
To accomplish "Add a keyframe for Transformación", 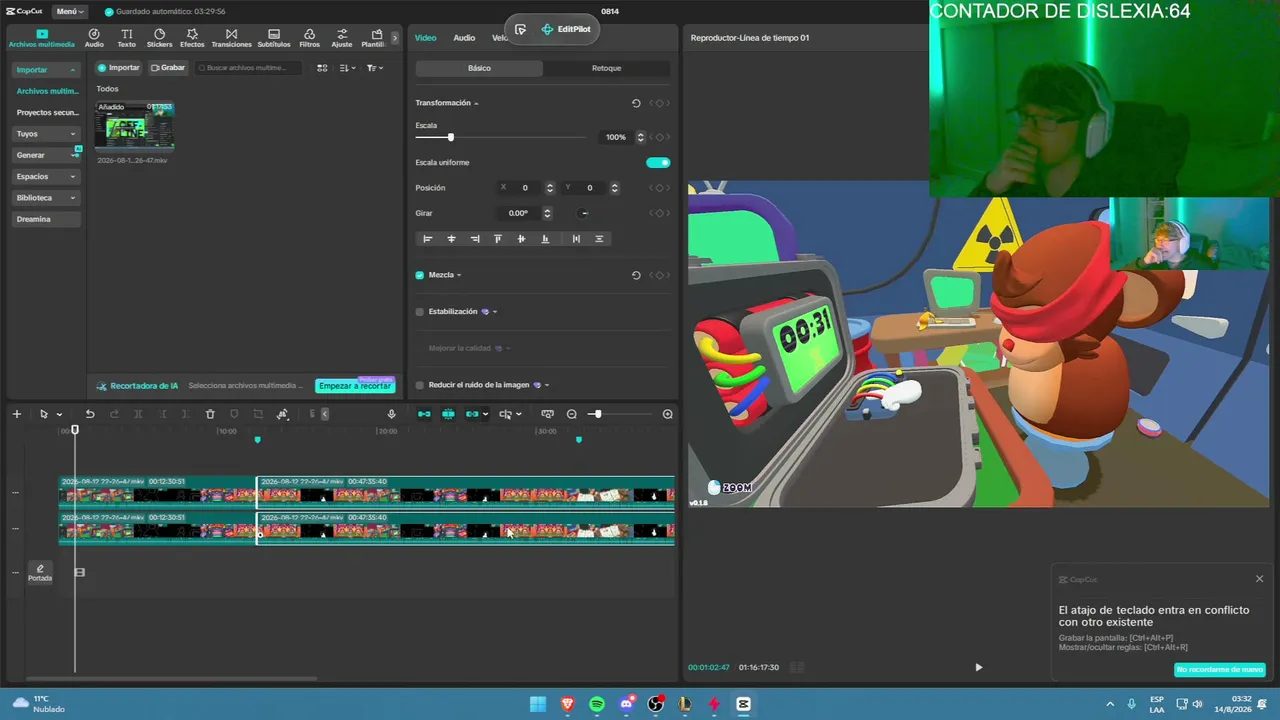I will coord(659,103).
